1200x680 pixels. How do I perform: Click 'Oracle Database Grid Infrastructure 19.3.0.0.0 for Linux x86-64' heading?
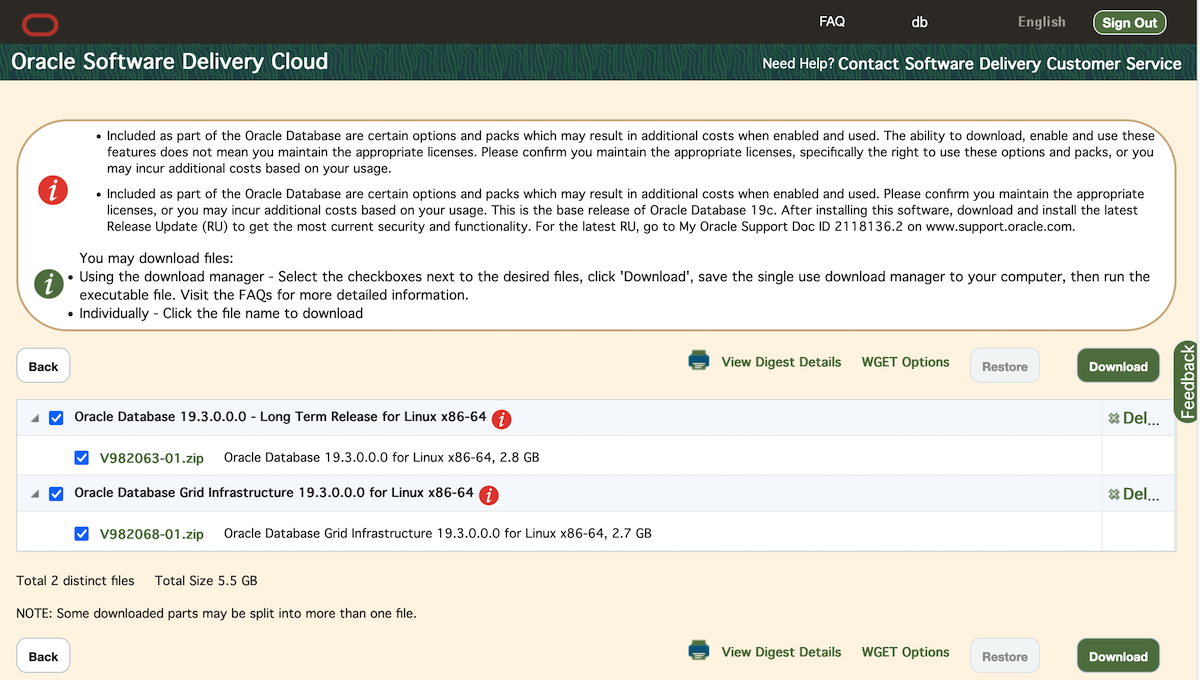pyautogui.click(x=274, y=492)
